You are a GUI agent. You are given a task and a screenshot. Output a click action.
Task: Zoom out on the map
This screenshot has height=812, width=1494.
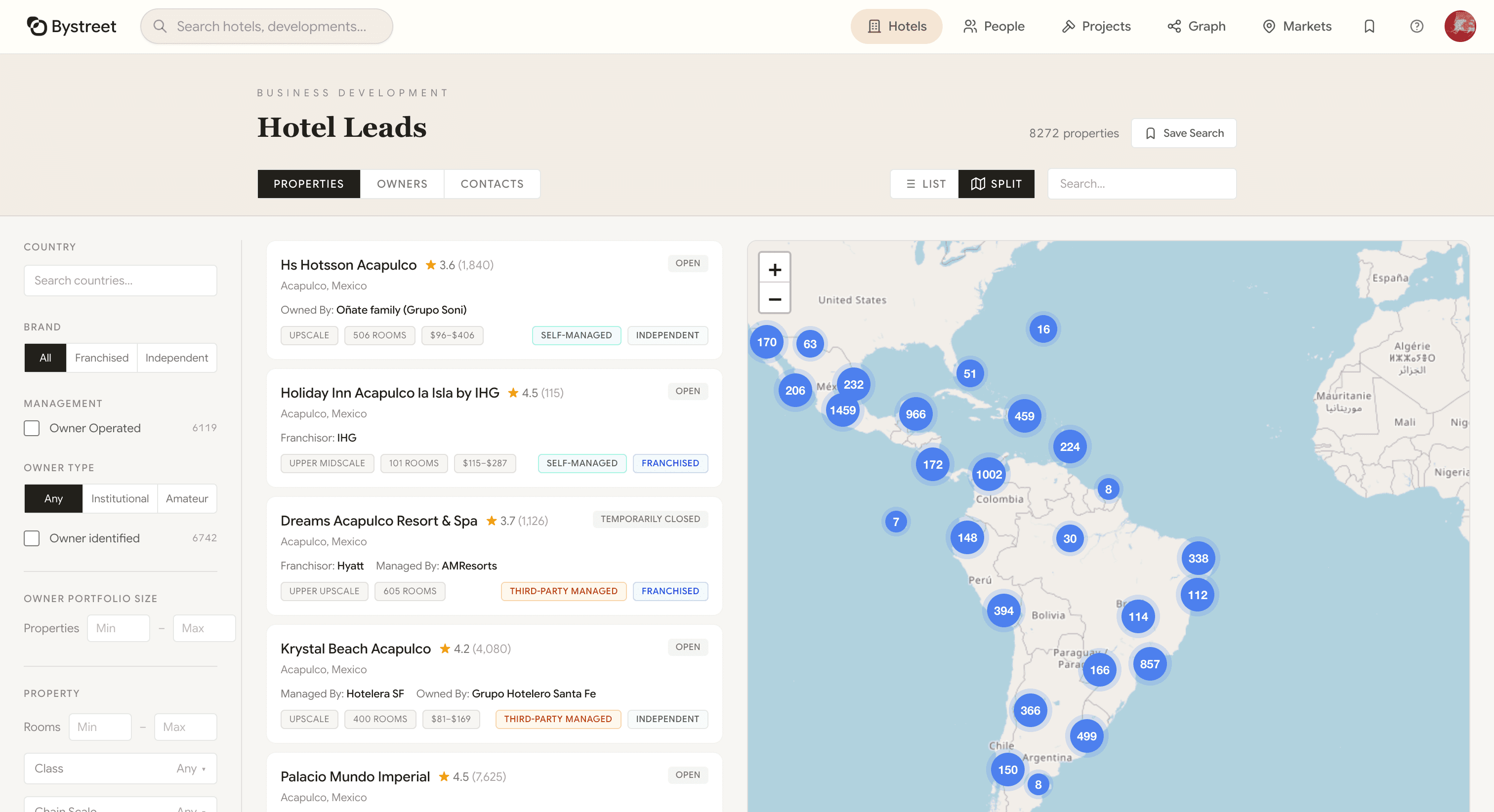tap(774, 299)
